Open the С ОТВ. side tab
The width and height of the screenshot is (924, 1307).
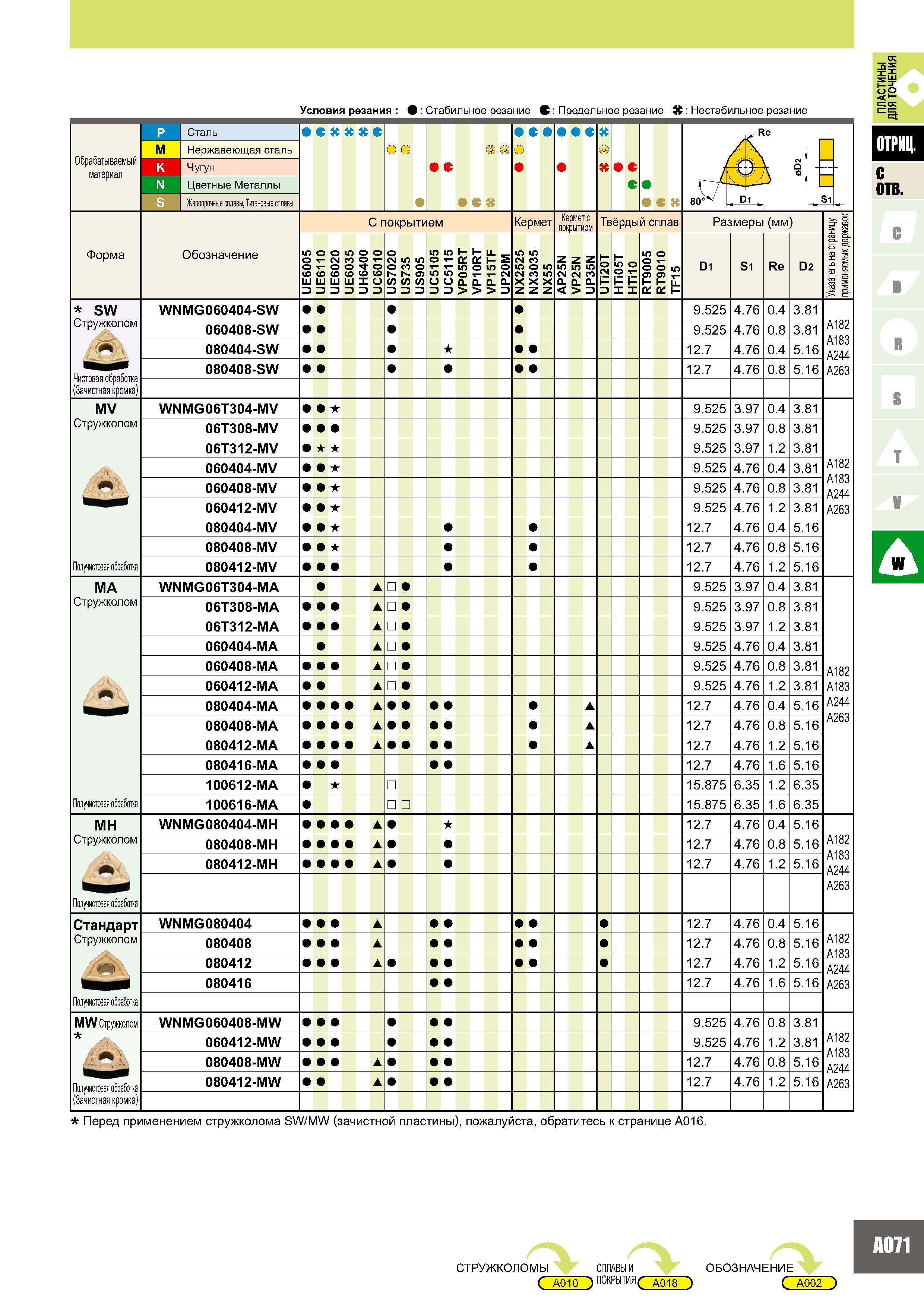[897, 181]
